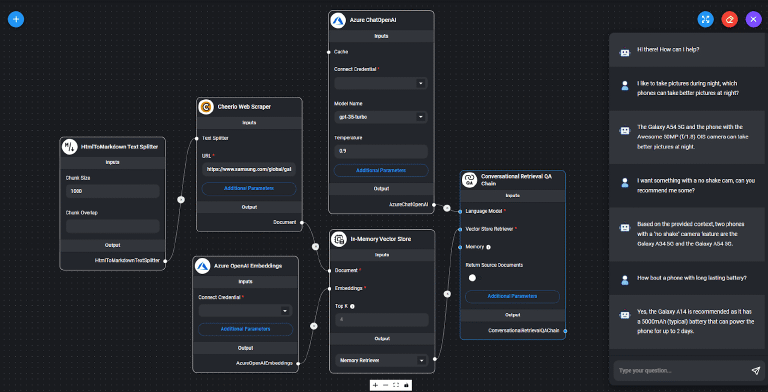This screenshot has width=768, height=392.
Task: Toggle Return Source Documents switch
Action: tap(472, 278)
